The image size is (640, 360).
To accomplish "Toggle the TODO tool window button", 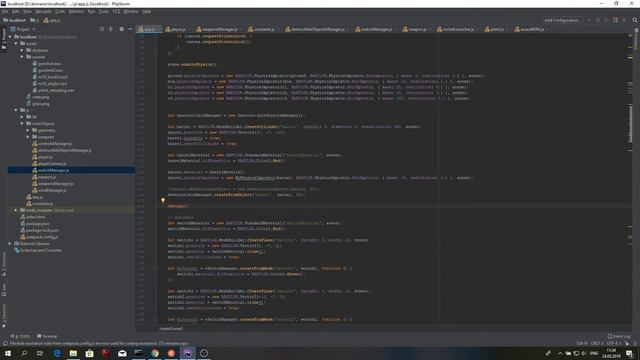I will point(20,336).
